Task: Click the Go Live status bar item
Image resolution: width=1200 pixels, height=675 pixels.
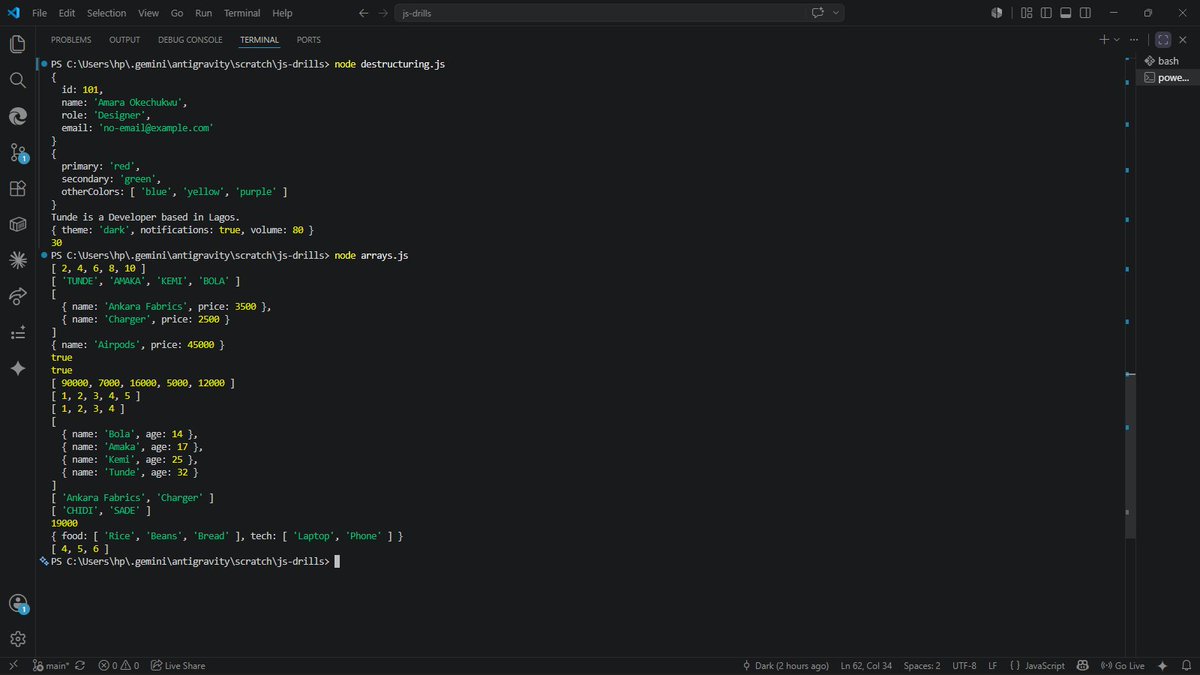Action: pyautogui.click(x=1122, y=665)
